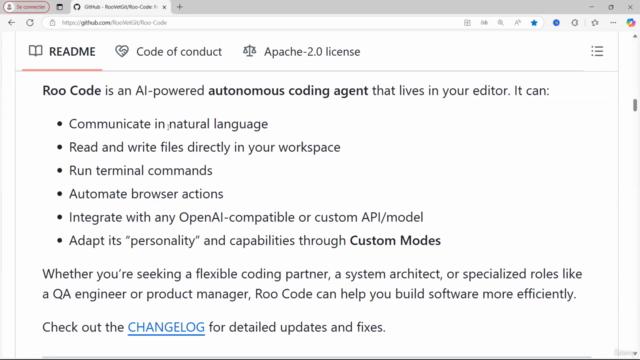
Task: Minimize the browser window
Action: pyautogui.click(x=592, y=7)
